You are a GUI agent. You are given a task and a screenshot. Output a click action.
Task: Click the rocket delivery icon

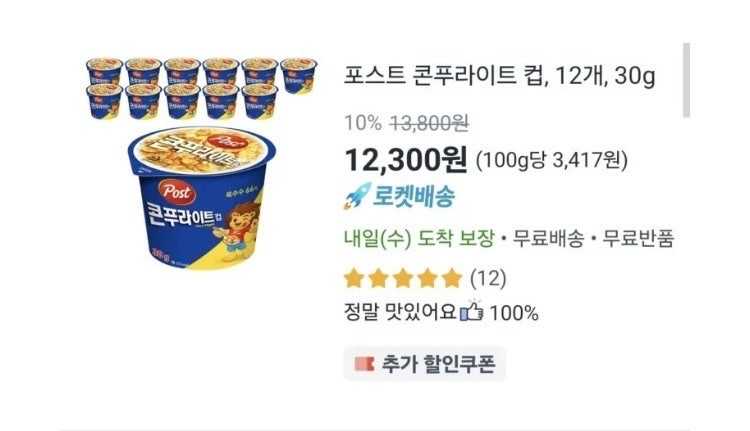click(357, 196)
